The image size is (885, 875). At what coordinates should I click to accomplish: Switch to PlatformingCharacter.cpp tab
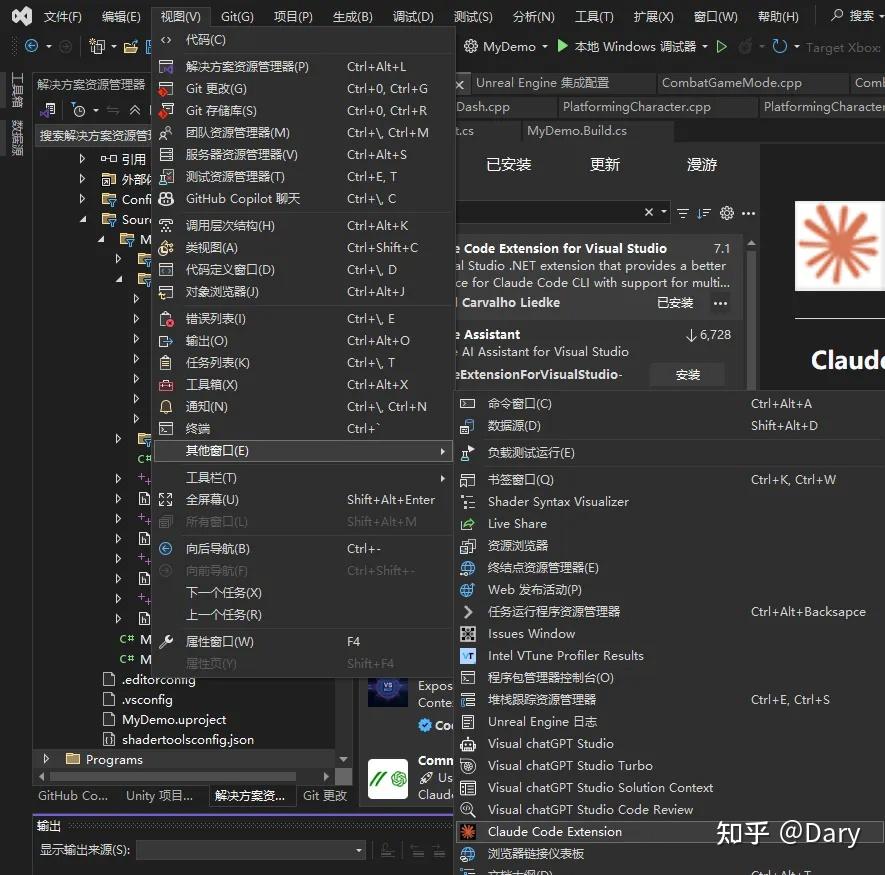coord(637,107)
